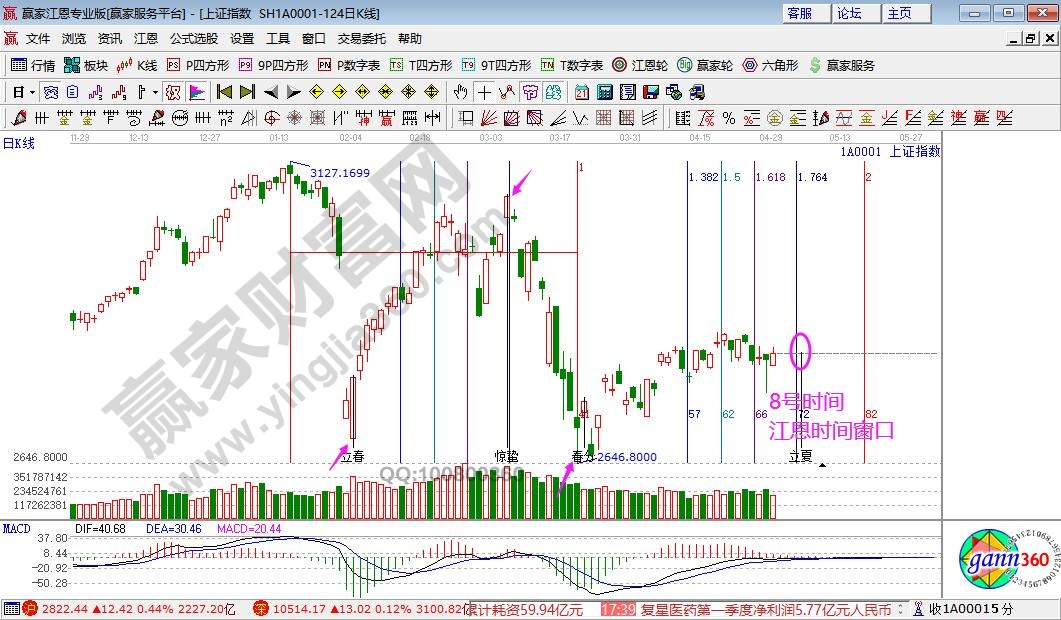Image resolution: width=1061 pixels, height=620 pixels.
Task: Click the calculator icon in toolbar
Action: pos(604,92)
